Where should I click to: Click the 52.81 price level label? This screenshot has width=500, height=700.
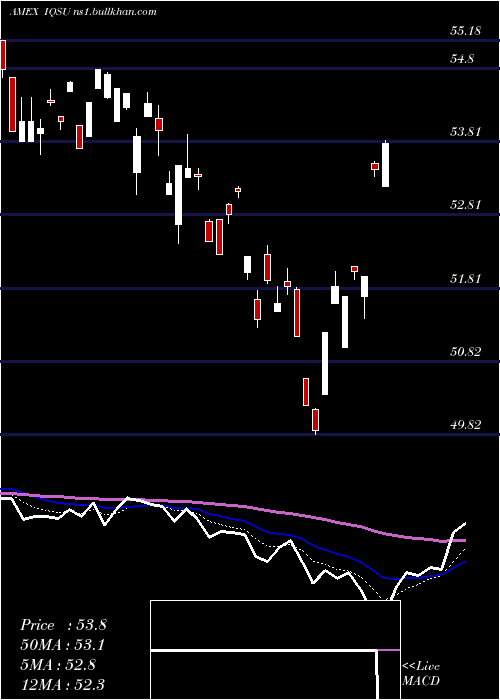[465, 205]
